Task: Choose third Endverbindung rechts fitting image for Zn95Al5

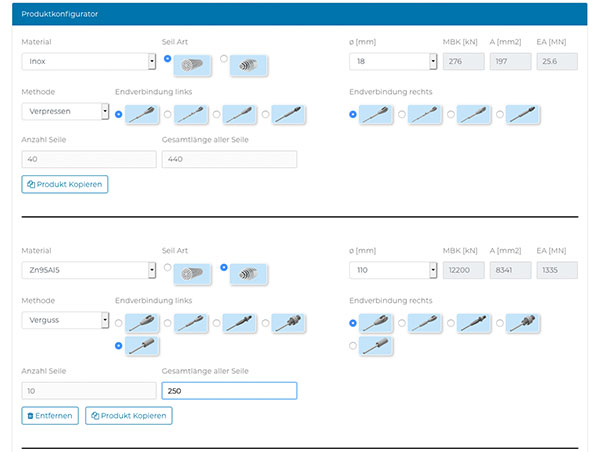Action: pyautogui.click(x=475, y=323)
